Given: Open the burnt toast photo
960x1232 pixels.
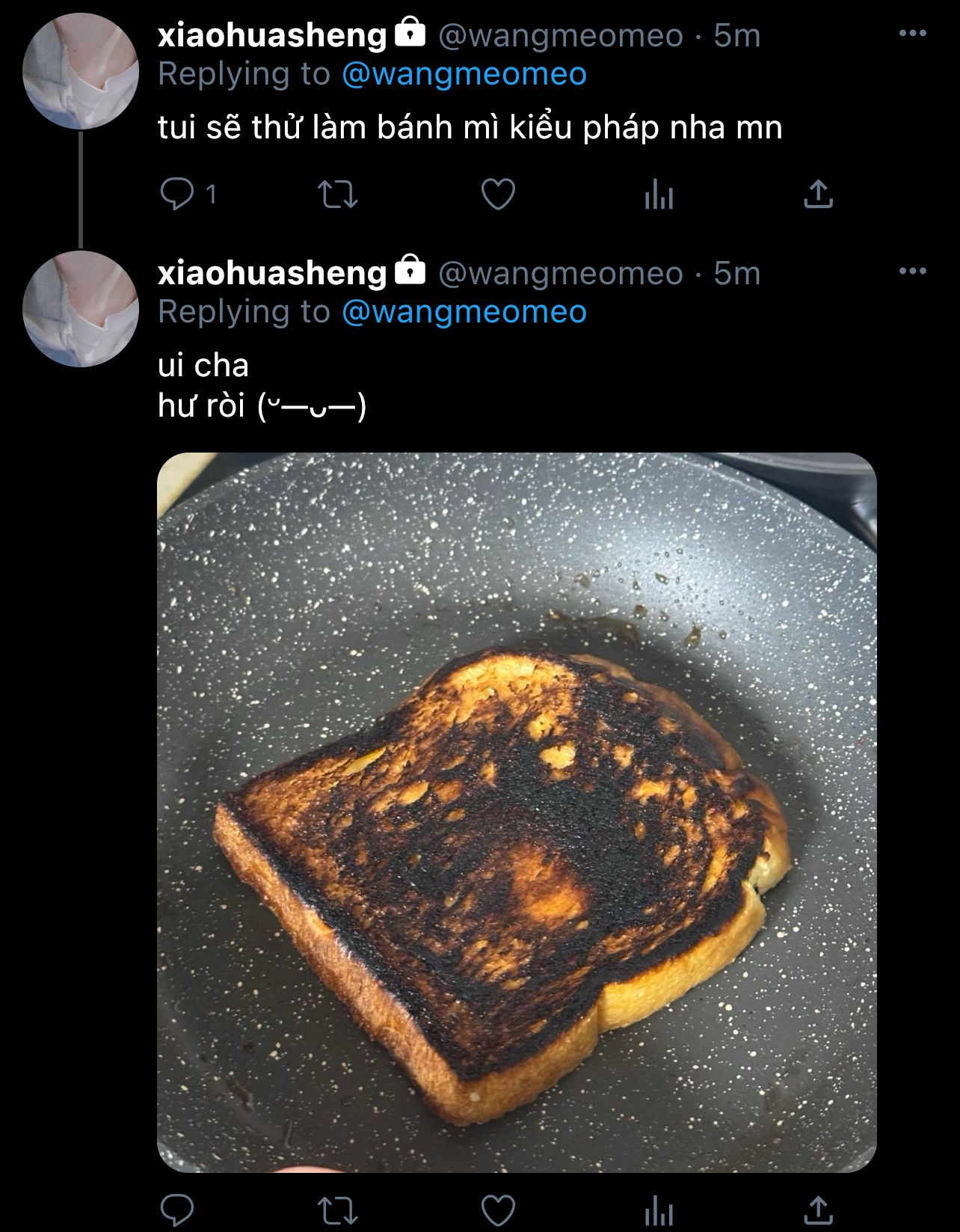Looking at the screenshot, I should pyautogui.click(x=517, y=812).
